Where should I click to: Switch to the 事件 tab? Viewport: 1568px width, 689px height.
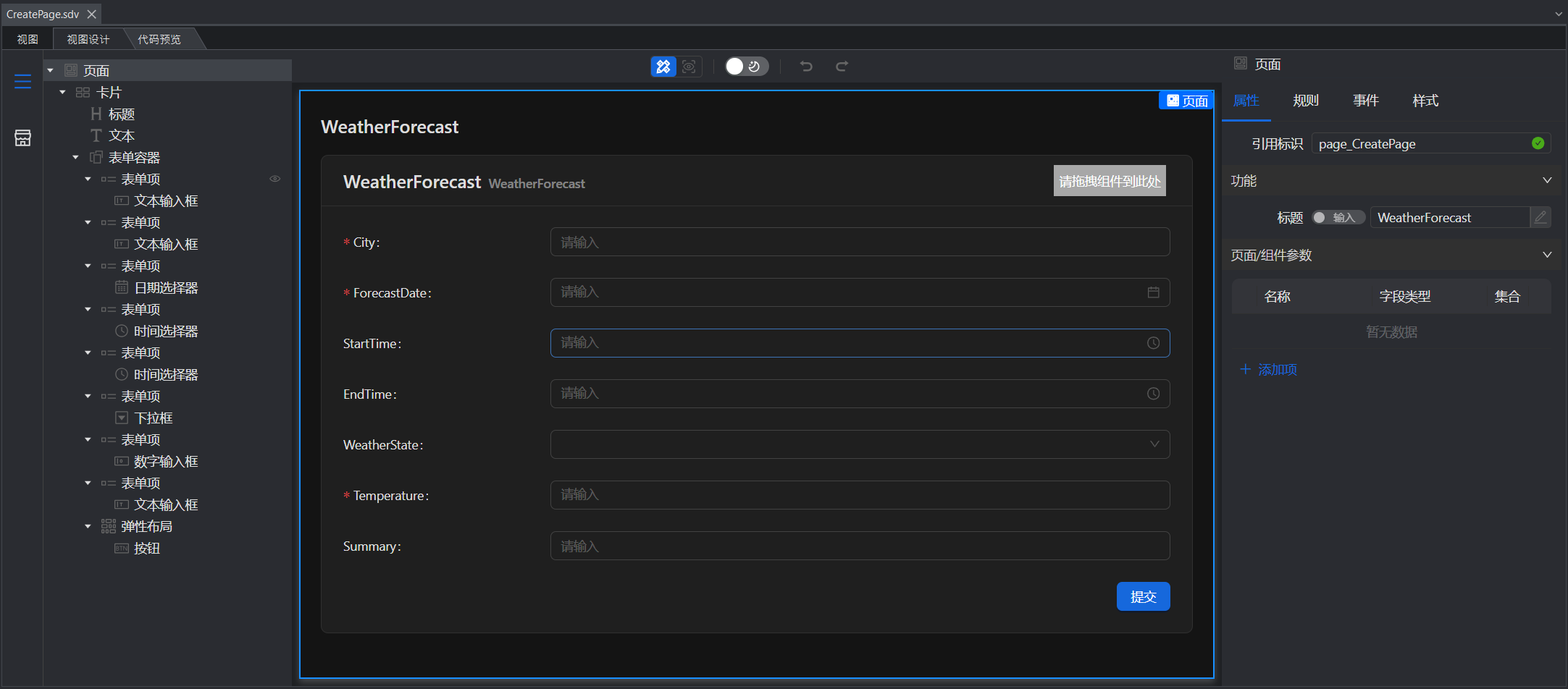click(x=1366, y=101)
